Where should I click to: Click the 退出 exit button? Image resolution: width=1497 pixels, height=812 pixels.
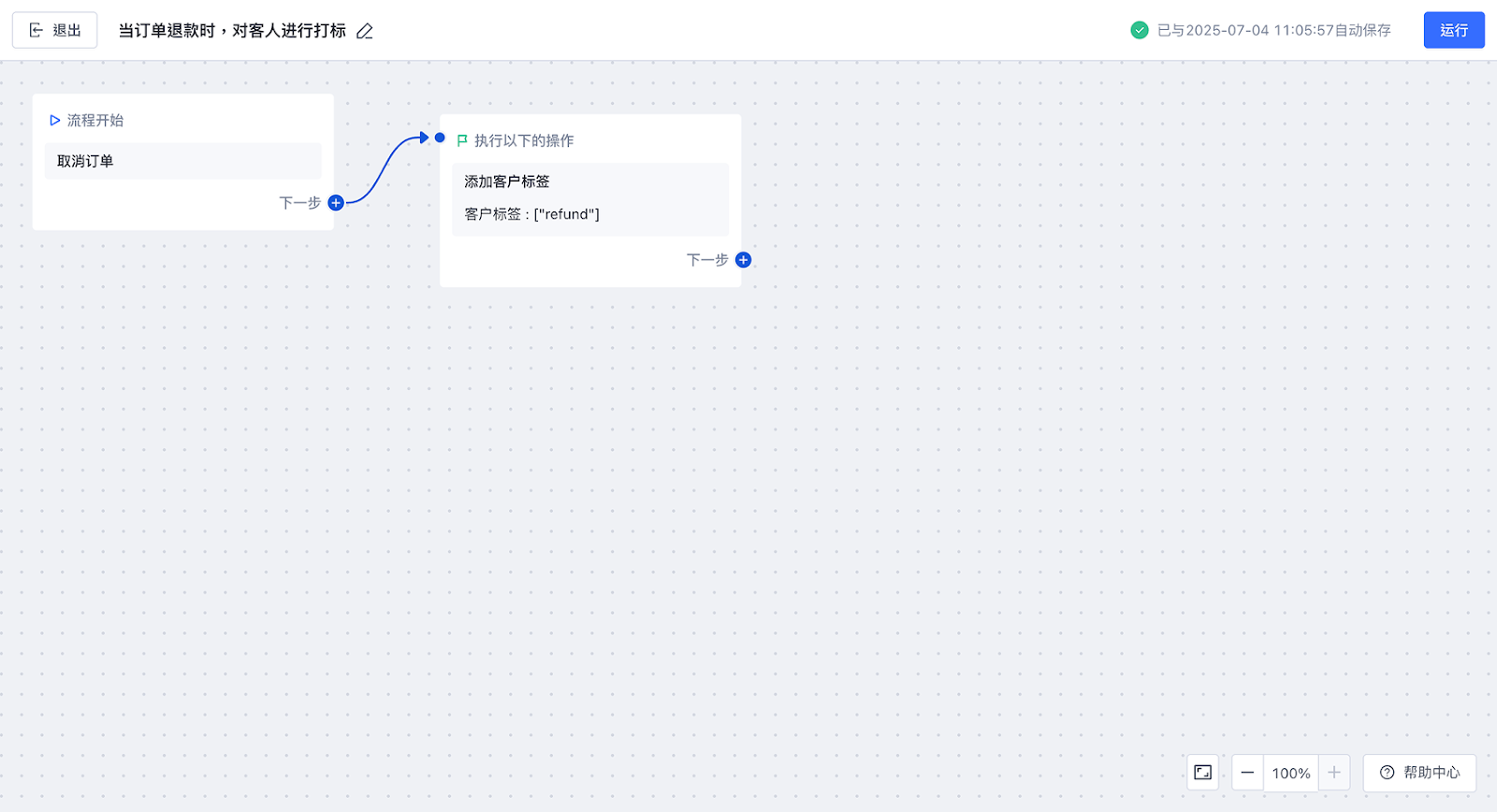tap(54, 30)
